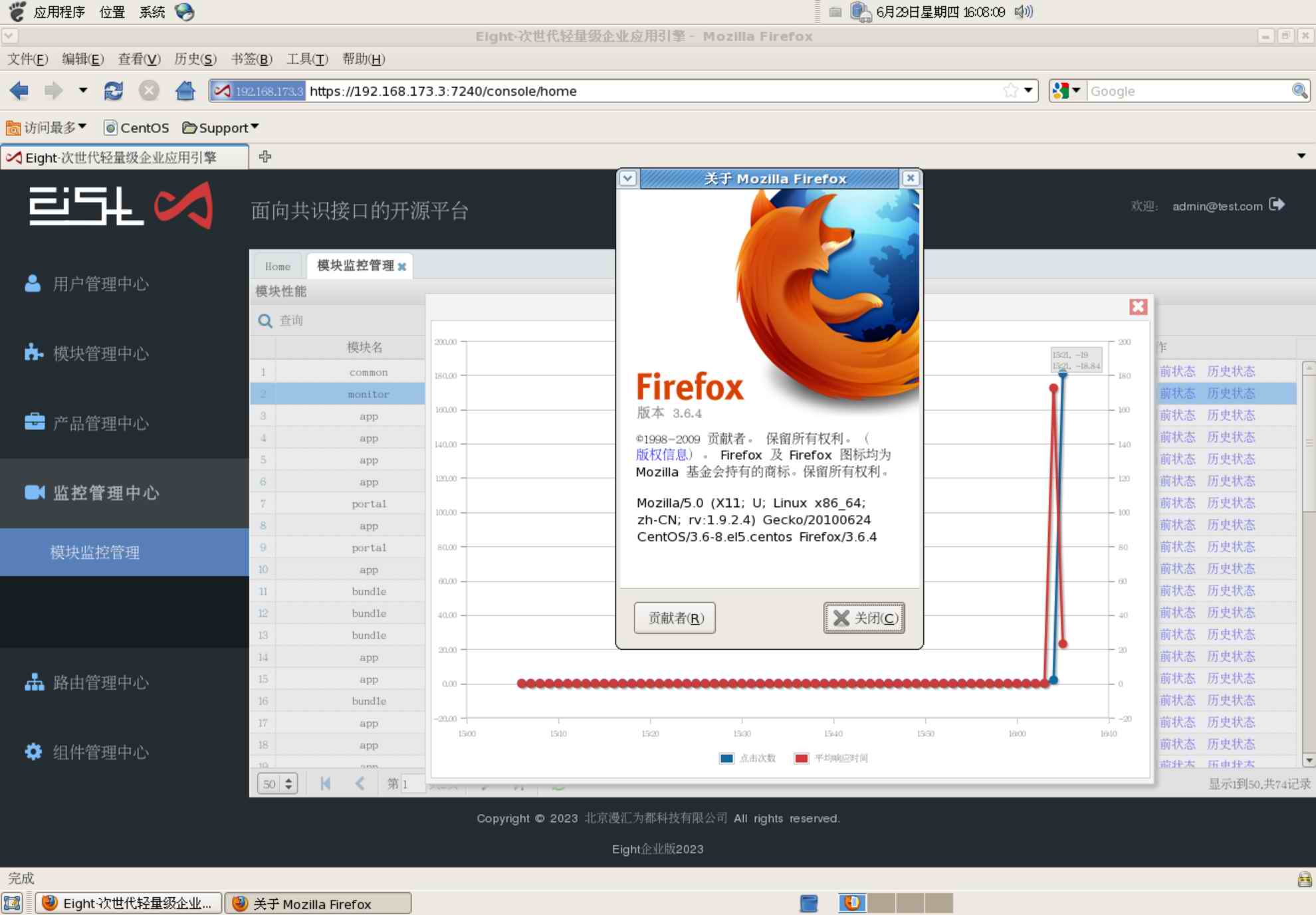Open the 工具(T) menu
The height and width of the screenshot is (915, 1316).
307,59
